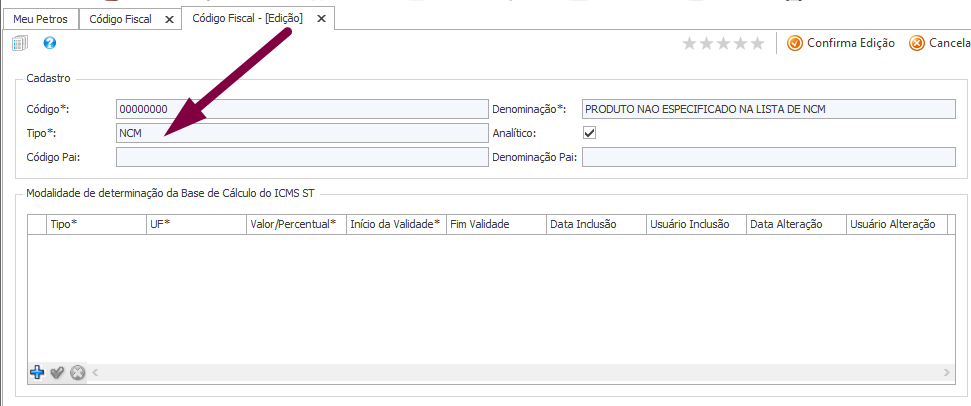Screen dimensions: 971x406
Task: Rate with the second star
Action: pyautogui.click(x=707, y=43)
